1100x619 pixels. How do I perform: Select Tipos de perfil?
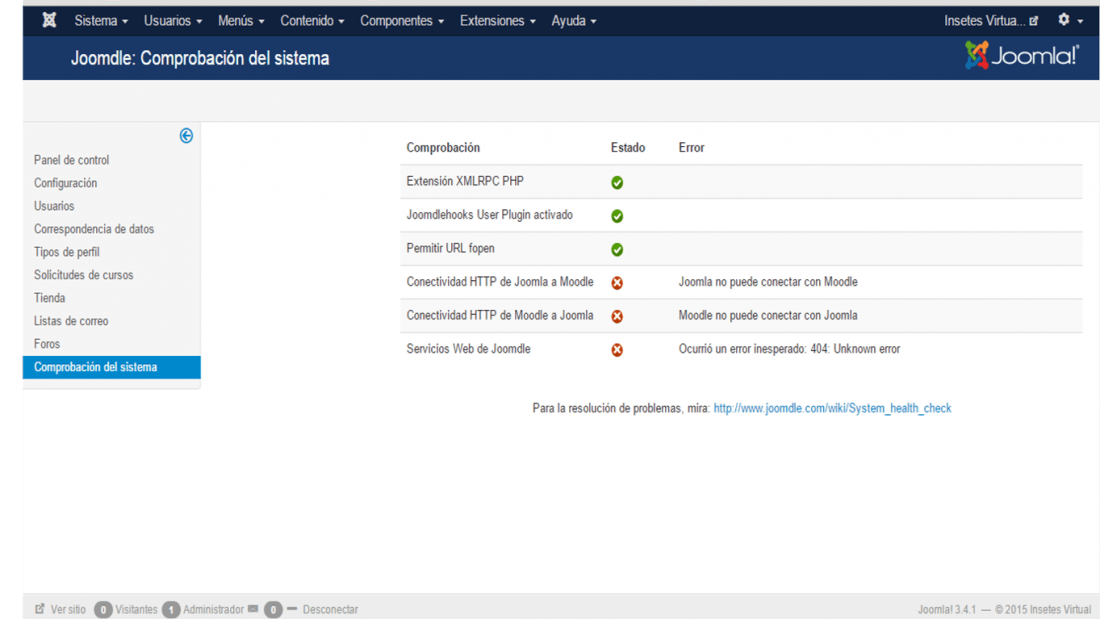coord(67,252)
